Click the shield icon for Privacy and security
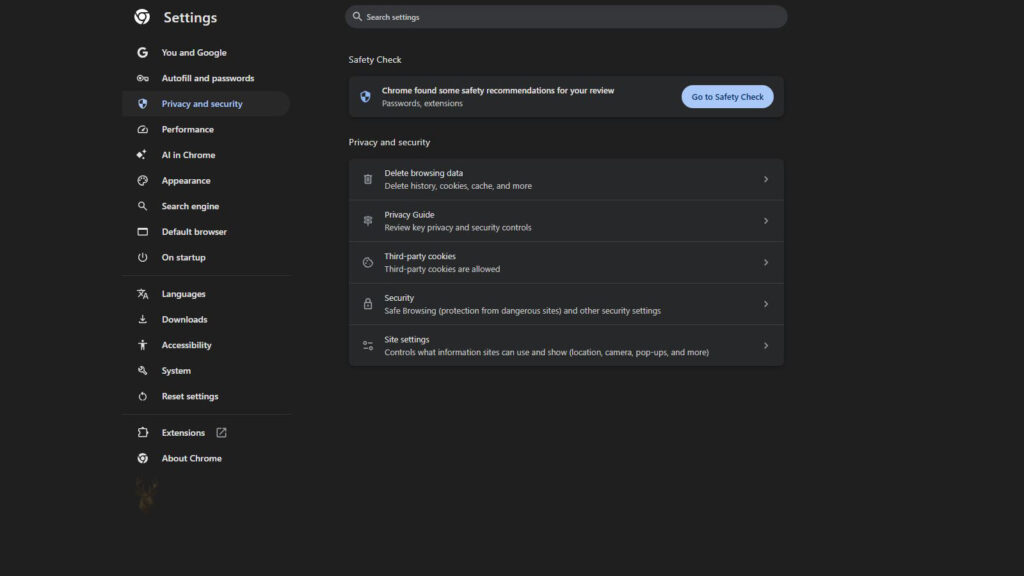1024x576 pixels. pos(142,104)
